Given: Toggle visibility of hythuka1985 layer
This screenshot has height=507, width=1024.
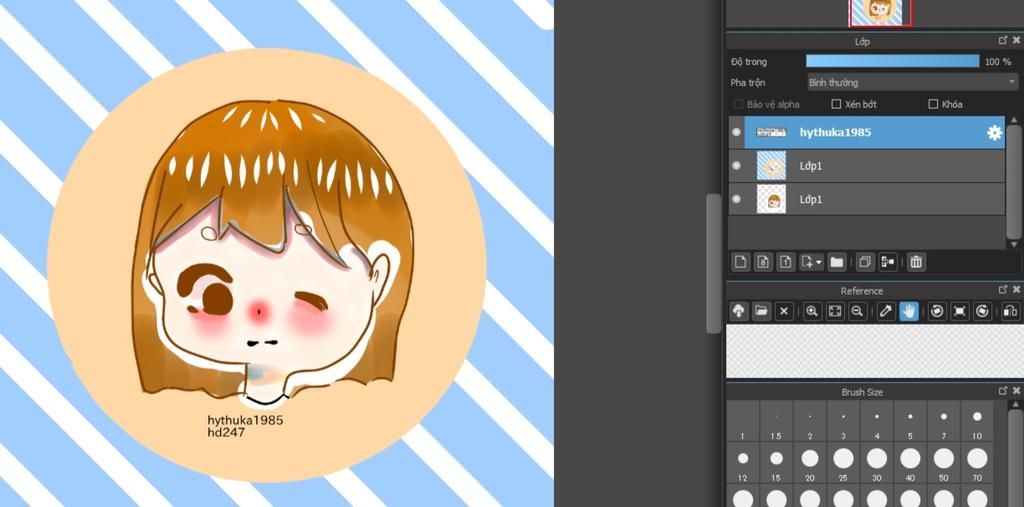Looking at the screenshot, I should click(737, 132).
